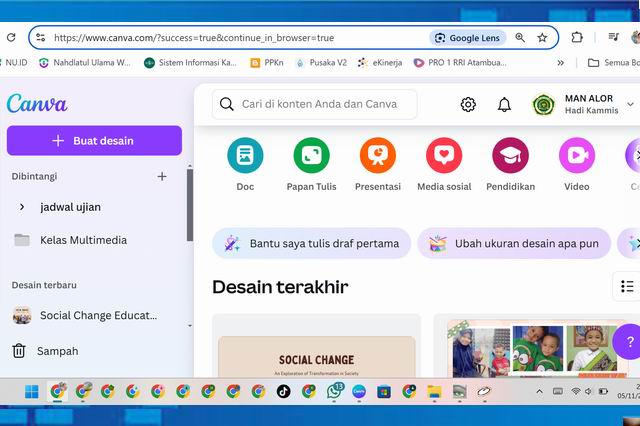Image resolution: width=640 pixels, height=426 pixels.
Task: Open WhatsApp from the taskbar
Action: pos(334,391)
